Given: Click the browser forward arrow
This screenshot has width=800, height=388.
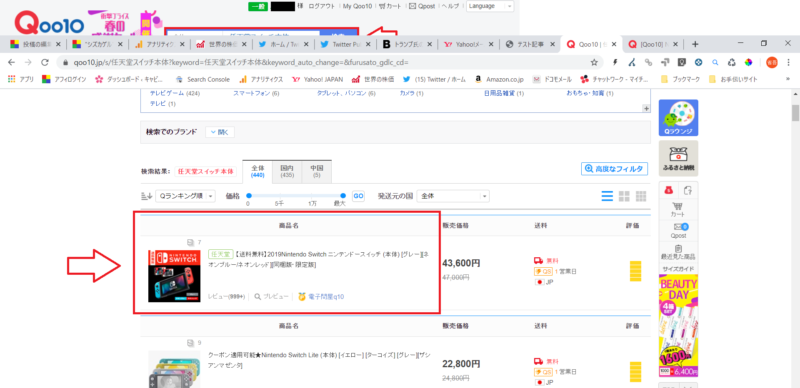Looking at the screenshot, I should click(28, 62).
